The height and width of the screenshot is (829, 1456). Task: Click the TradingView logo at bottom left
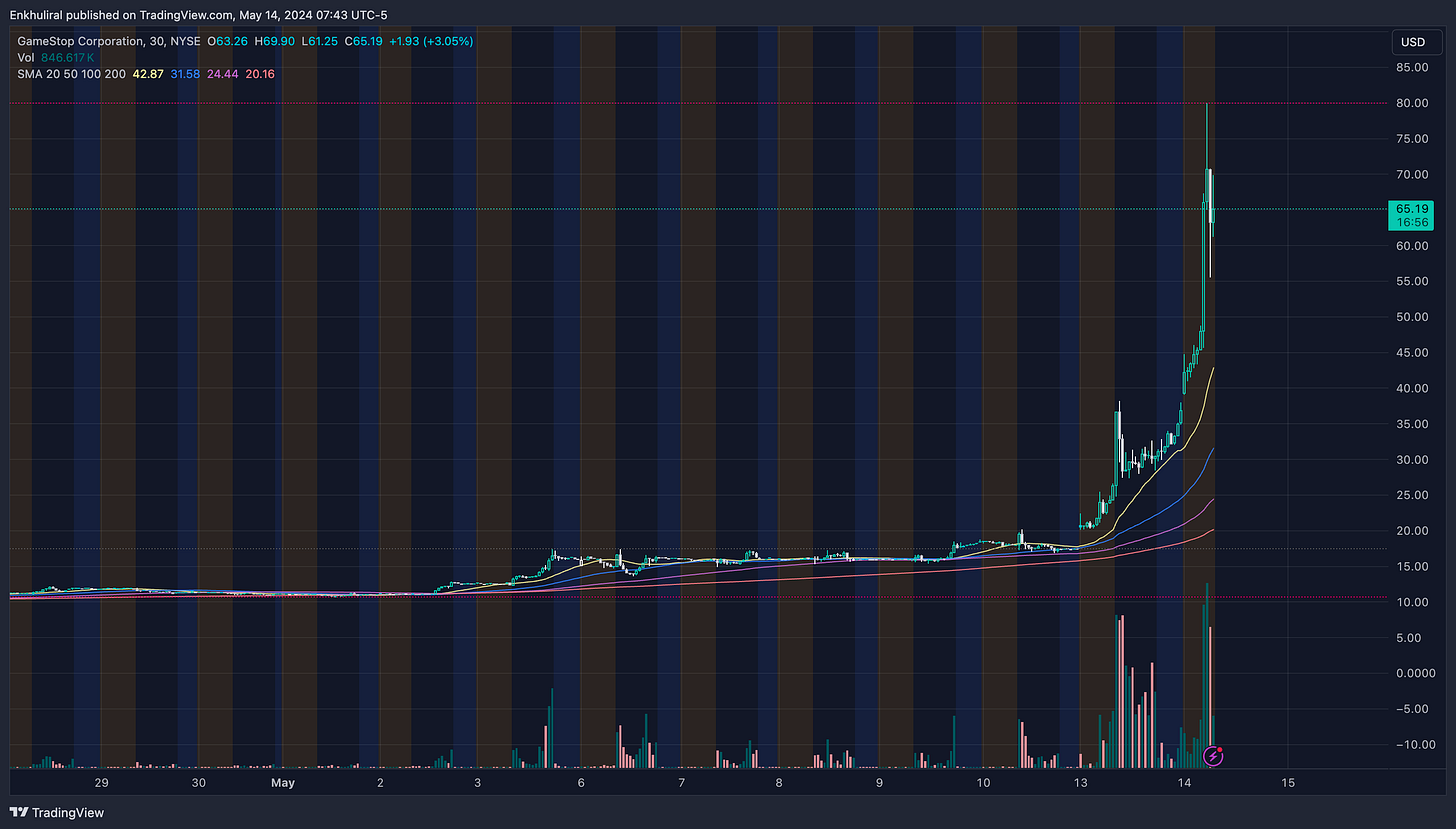coord(58,813)
